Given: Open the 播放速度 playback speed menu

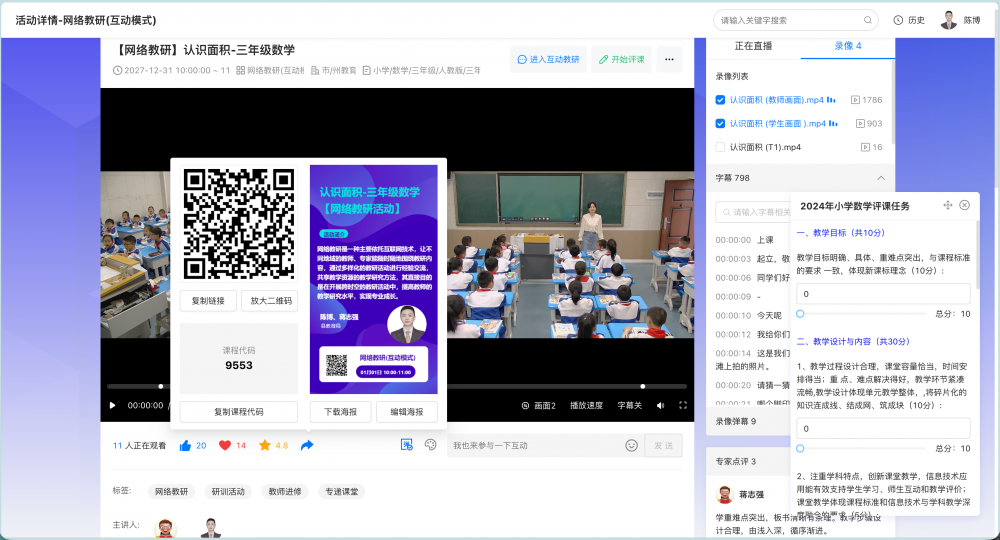Looking at the screenshot, I should pyautogui.click(x=586, y=406).
